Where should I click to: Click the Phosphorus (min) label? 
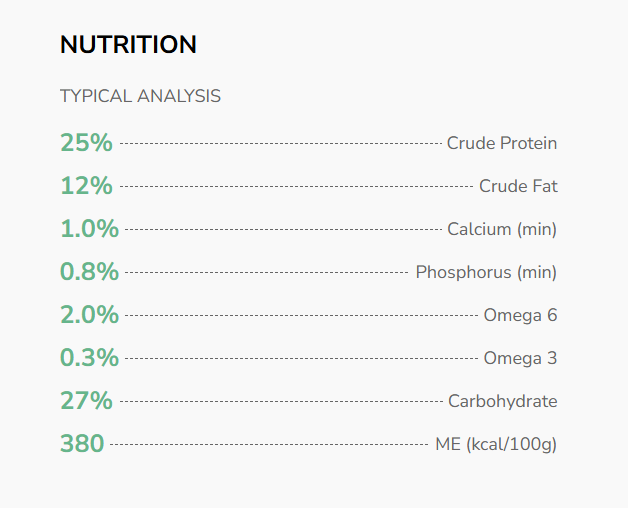point(486,272)
